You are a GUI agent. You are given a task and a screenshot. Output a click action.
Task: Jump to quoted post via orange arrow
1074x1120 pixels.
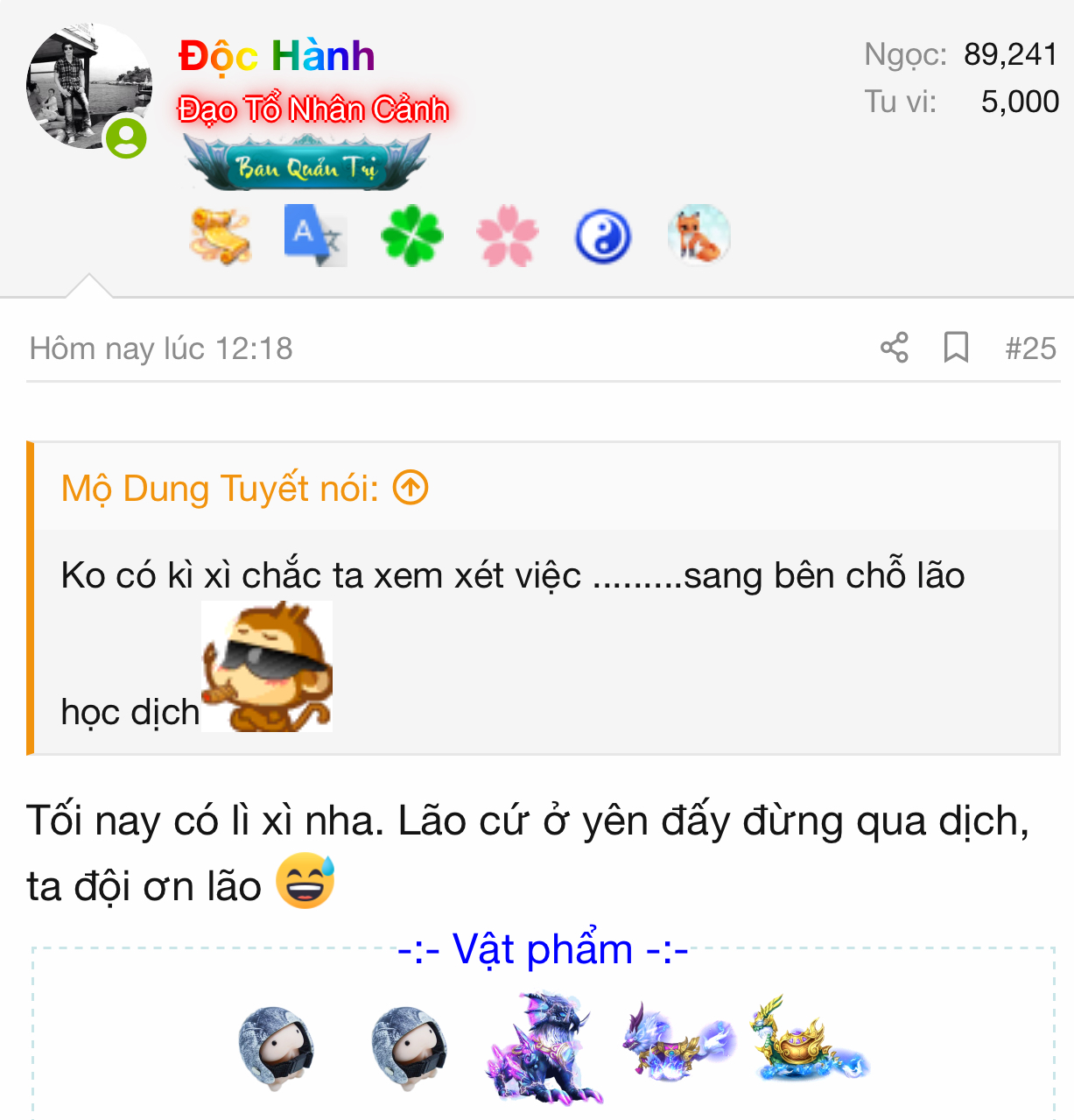point(411,488)
